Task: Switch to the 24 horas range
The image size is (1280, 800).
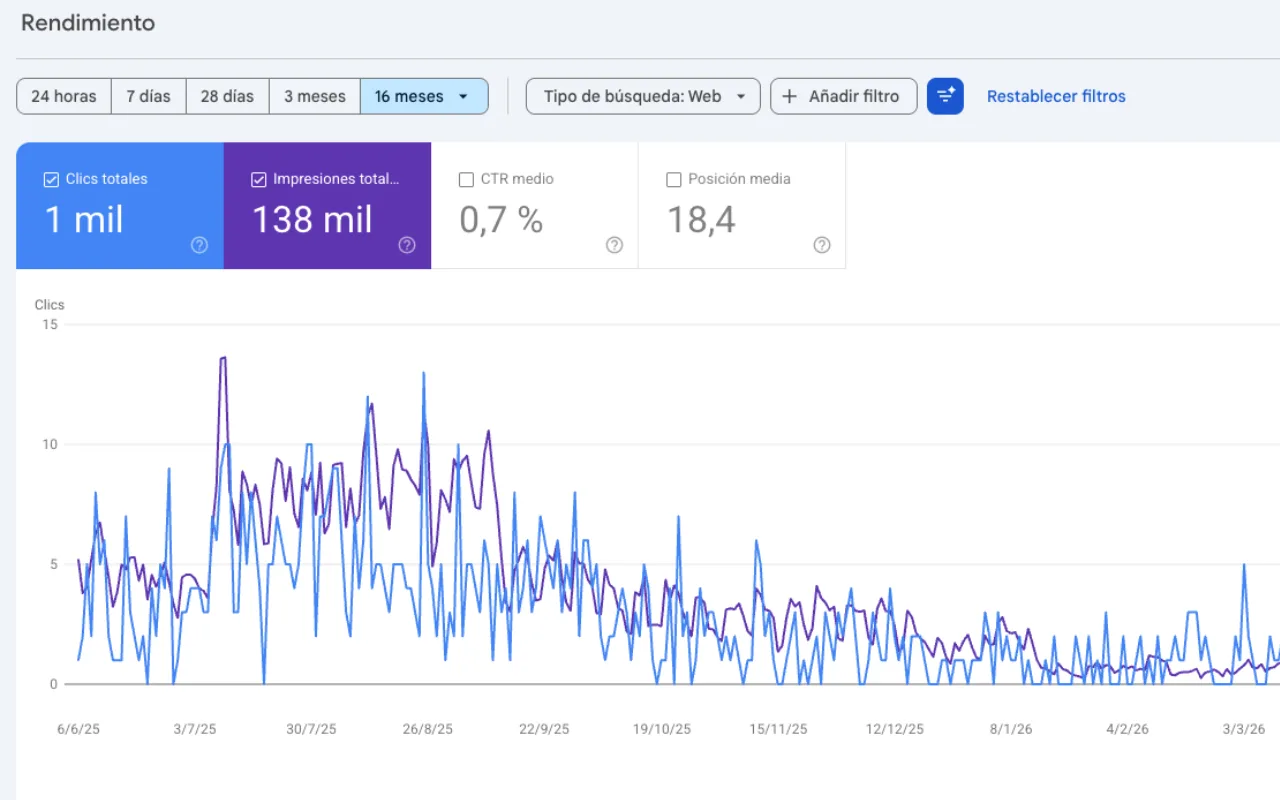Action: click(x=64, y=96)
